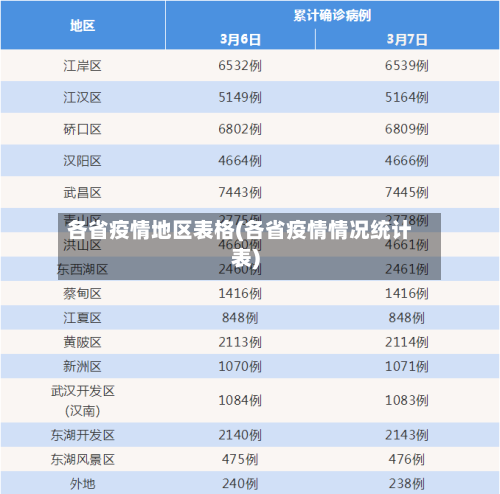Select the 6532例 cell

tap(240, 66)
